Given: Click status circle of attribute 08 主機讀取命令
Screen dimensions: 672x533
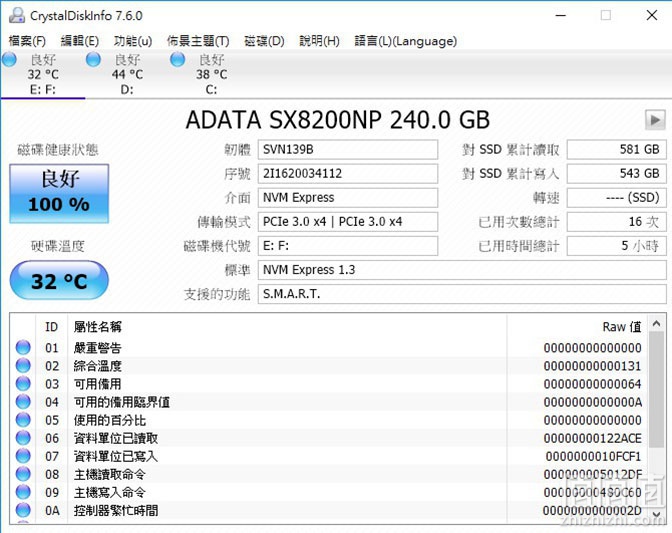Looking at the screenshot, I should (23, 474).
